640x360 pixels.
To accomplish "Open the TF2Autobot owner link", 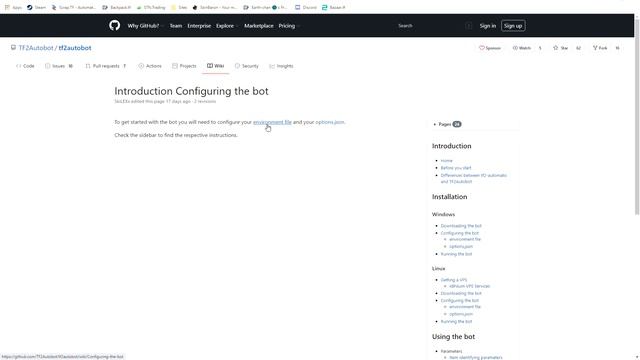I will pyautogui.click(x=36, y=48).
